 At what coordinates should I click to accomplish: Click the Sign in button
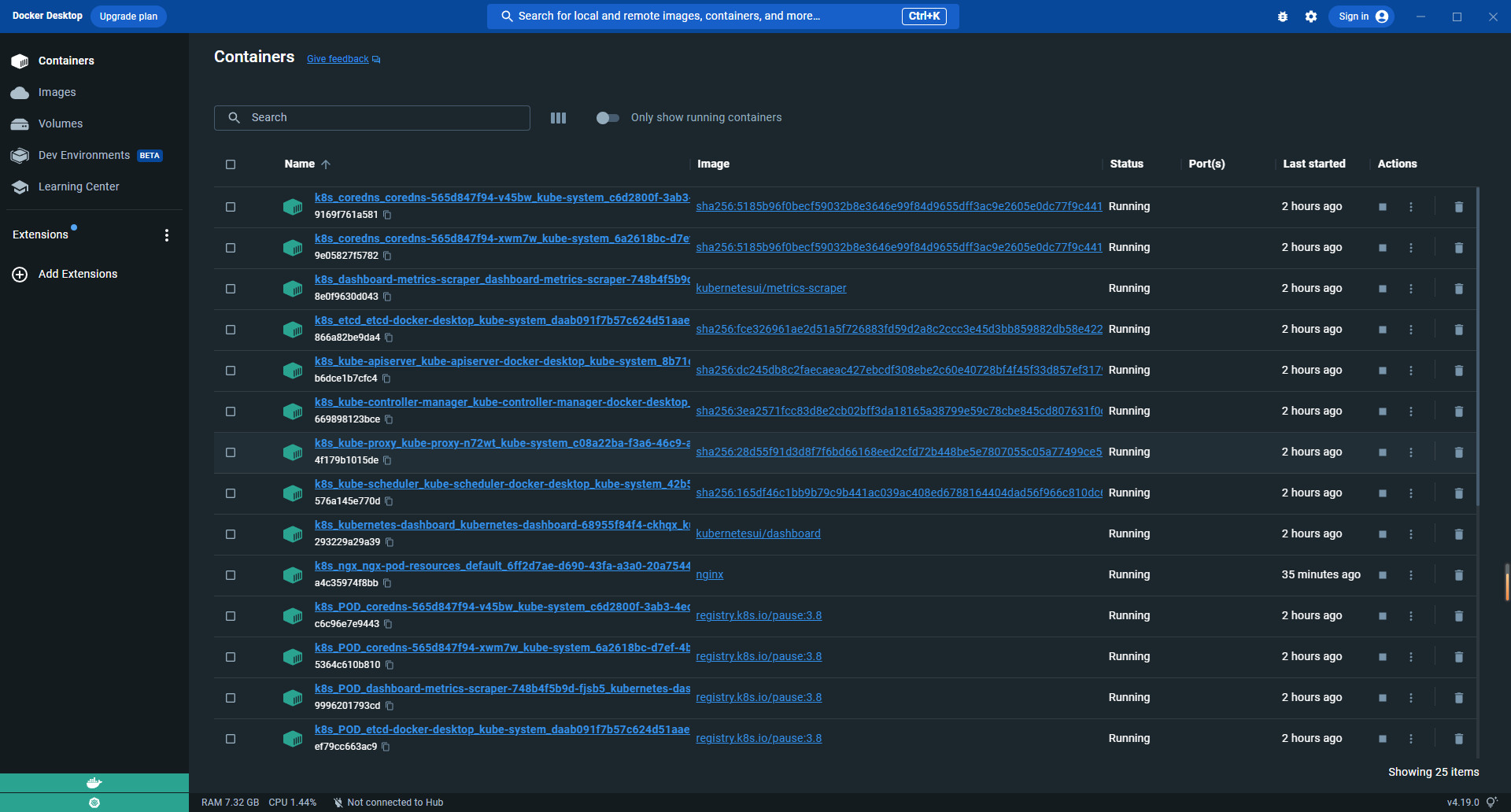pyautogui.click(x=1361, y=17)
